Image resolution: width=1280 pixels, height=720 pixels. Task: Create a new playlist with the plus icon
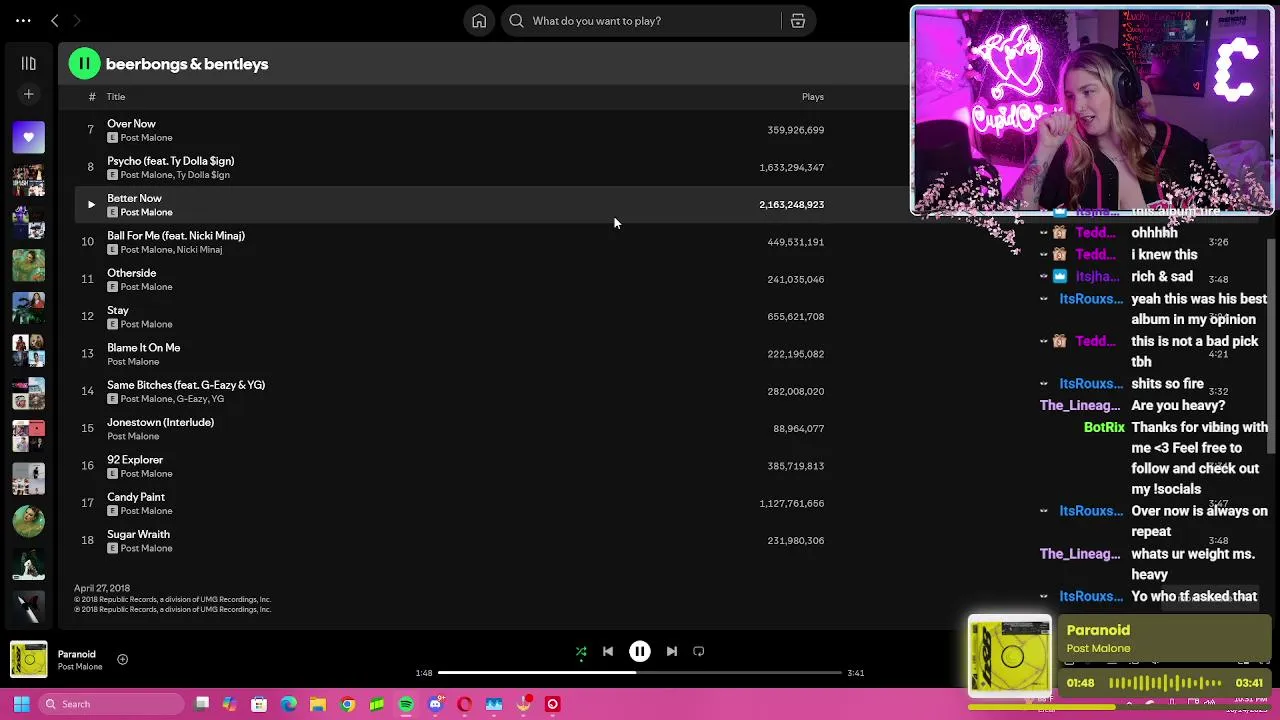[28, 94]
